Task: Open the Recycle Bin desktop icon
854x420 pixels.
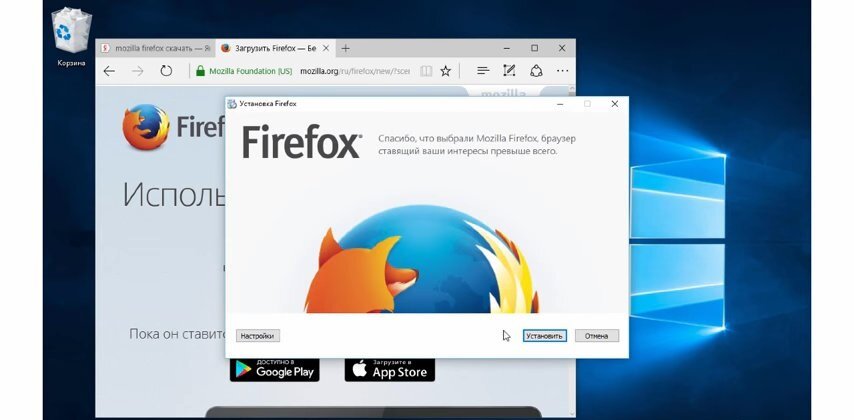Action: tap(71, 36)
